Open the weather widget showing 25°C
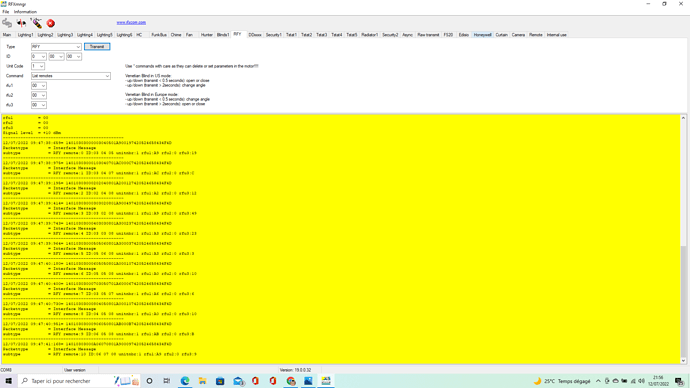Viewport: 690px width, 388px height. pos(562,381)
